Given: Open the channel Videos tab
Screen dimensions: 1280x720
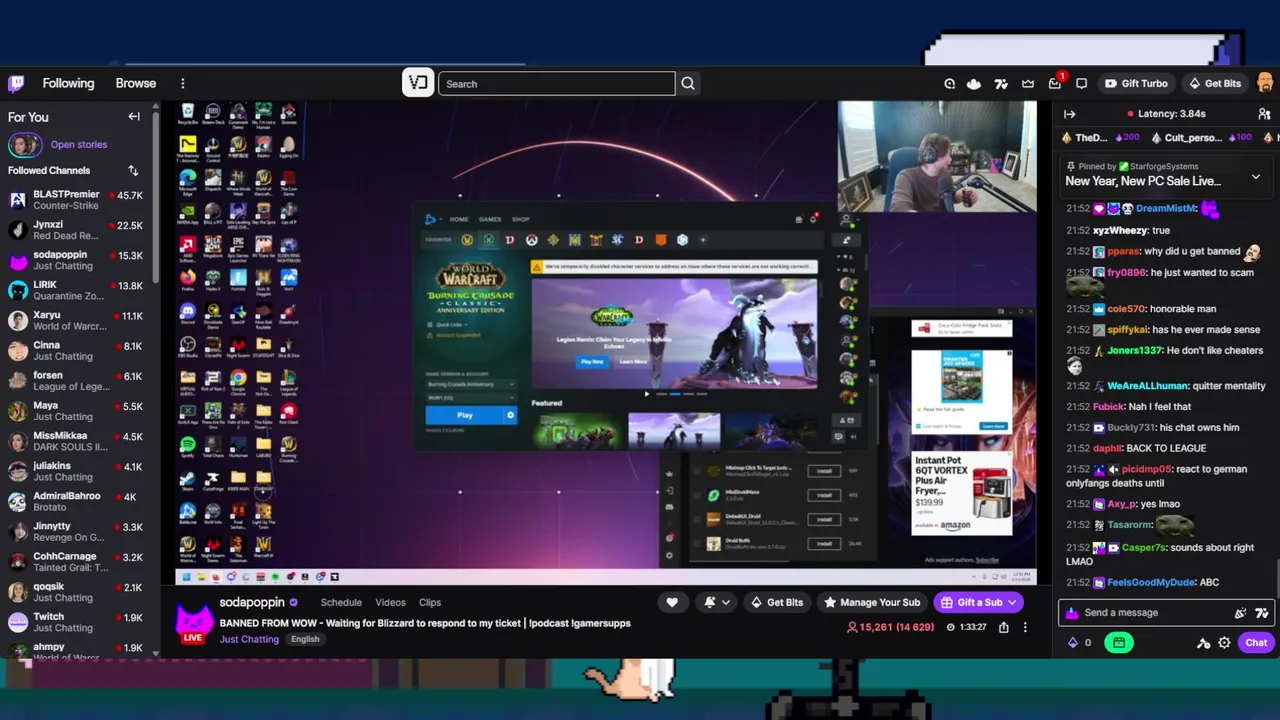Looking at the screenshot, I should point(390,602).
